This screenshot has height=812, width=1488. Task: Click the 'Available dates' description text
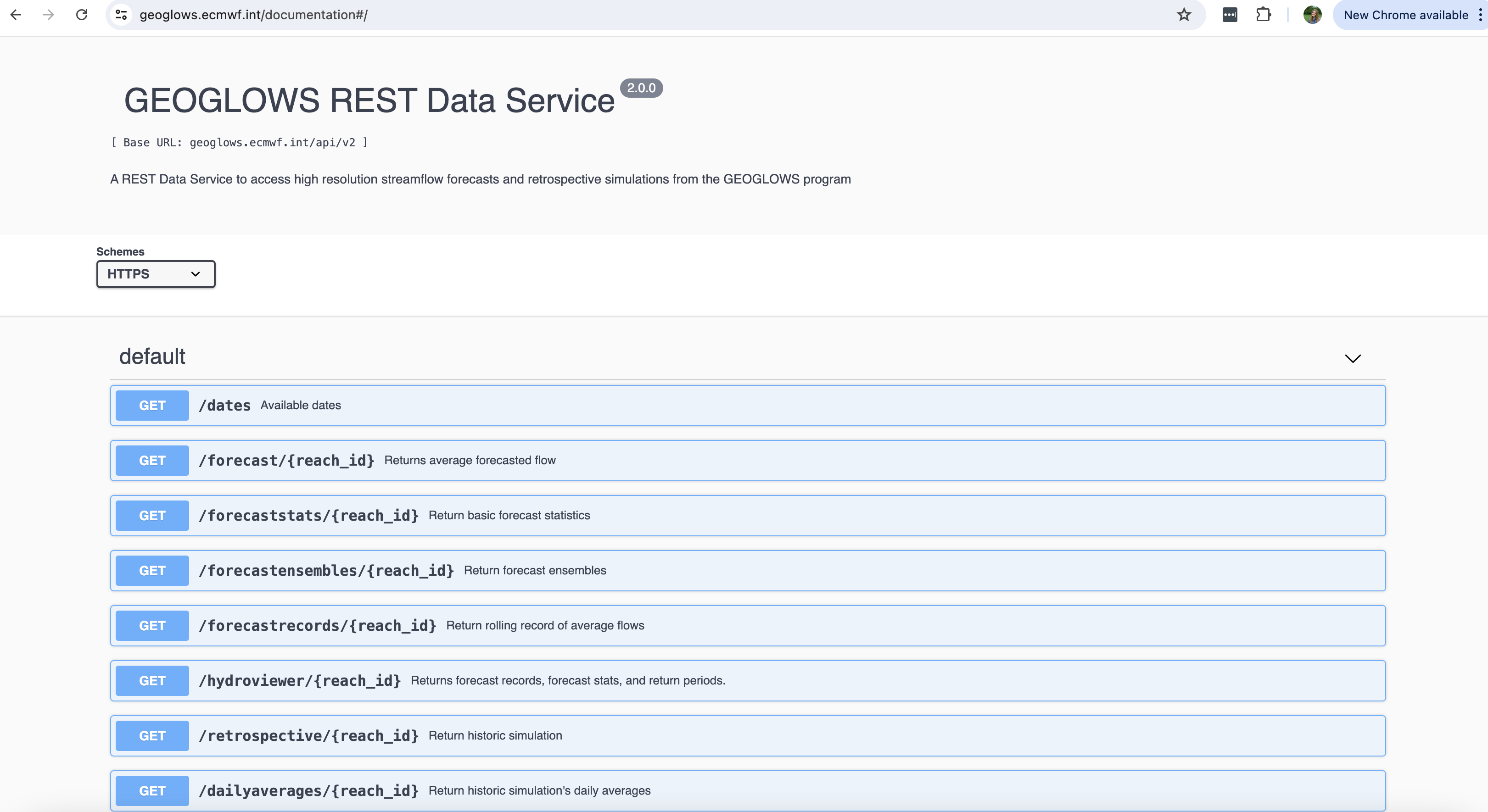pos(300,406)
